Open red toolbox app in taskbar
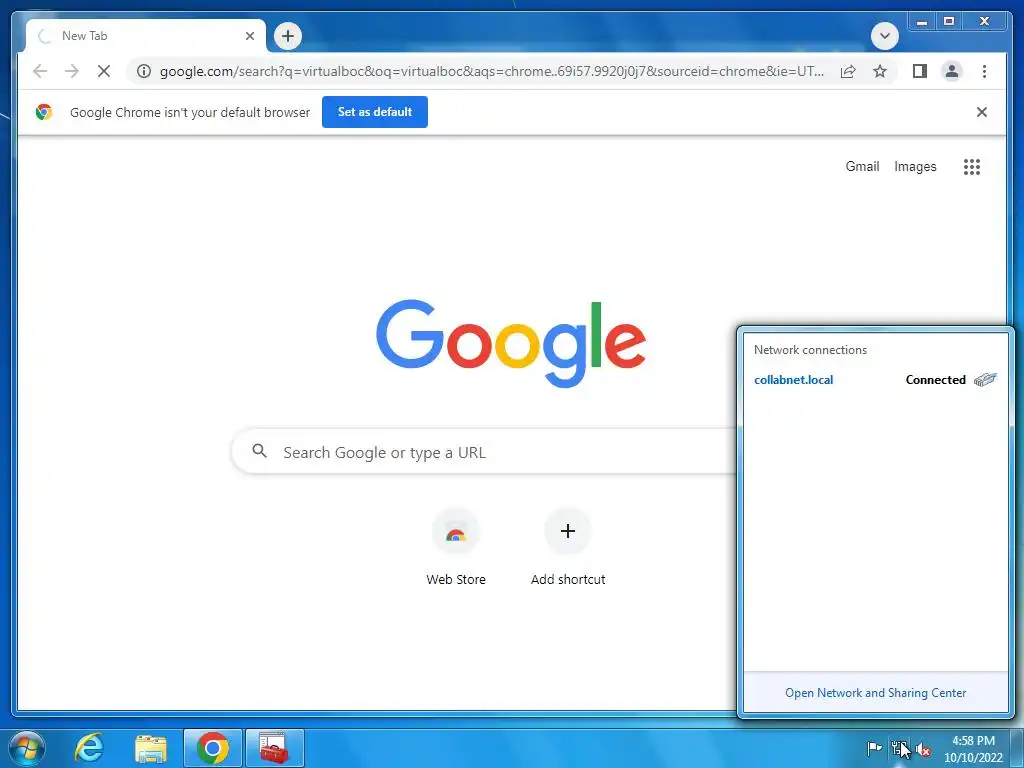 [274, 748]
